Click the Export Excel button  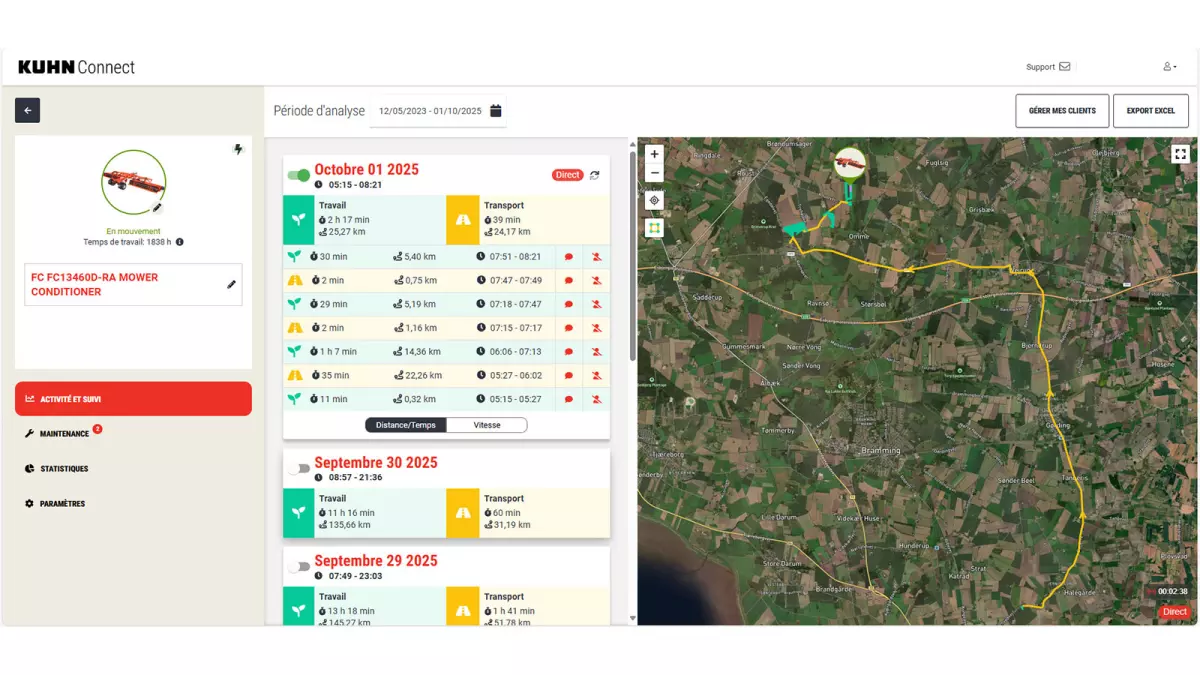(1150, 111)
